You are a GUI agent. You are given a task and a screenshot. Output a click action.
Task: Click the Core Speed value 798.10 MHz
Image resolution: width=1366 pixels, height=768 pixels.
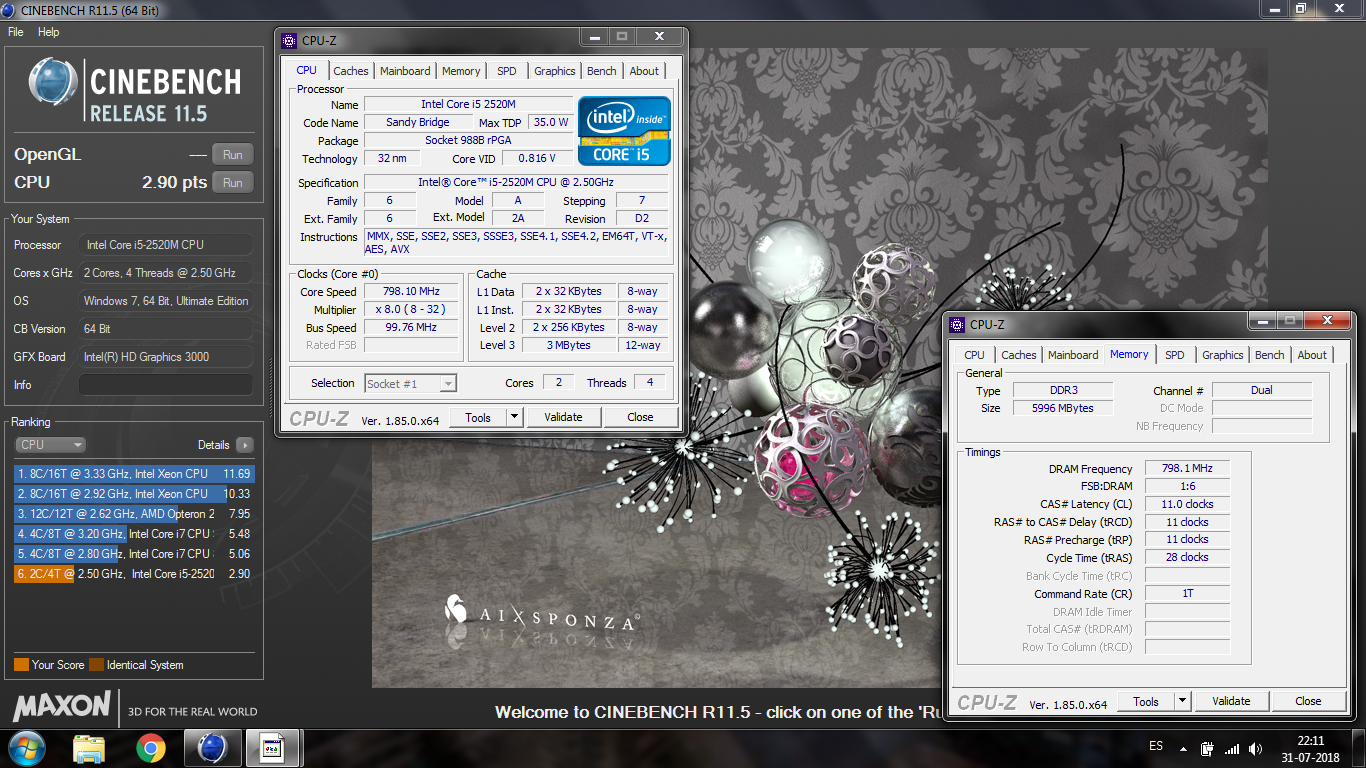pyautogui.click(x=411, y=292)
